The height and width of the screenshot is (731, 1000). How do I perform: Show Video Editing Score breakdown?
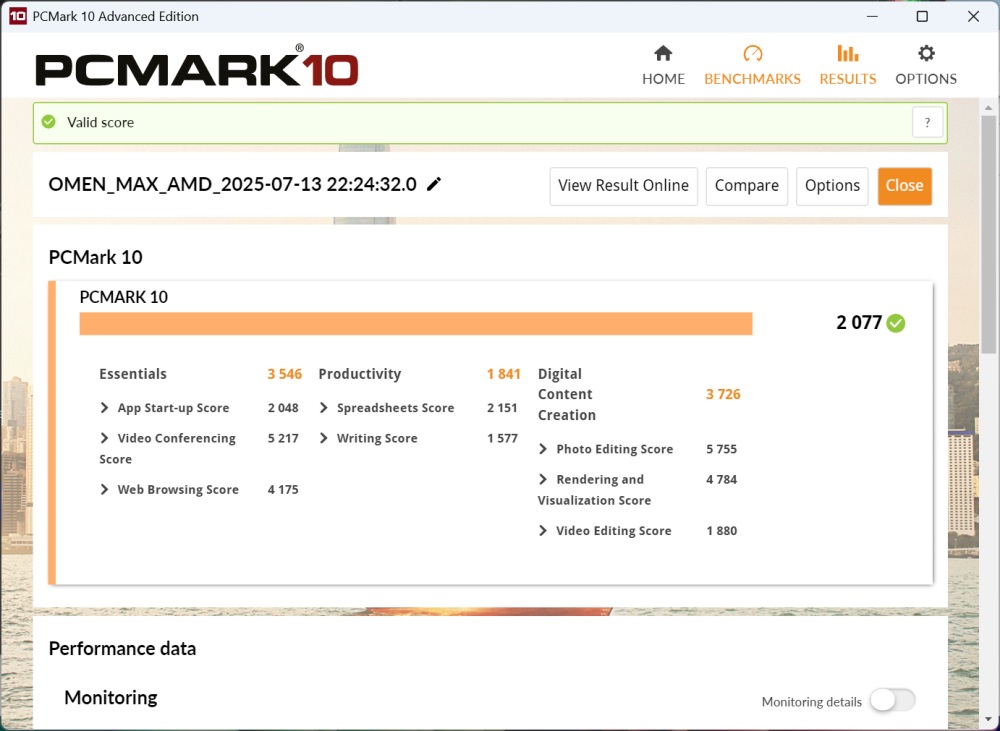coord(544,531)
